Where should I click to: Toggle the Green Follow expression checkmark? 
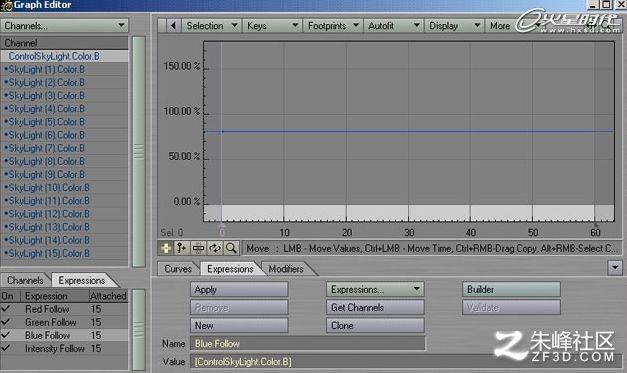[6, 322]
